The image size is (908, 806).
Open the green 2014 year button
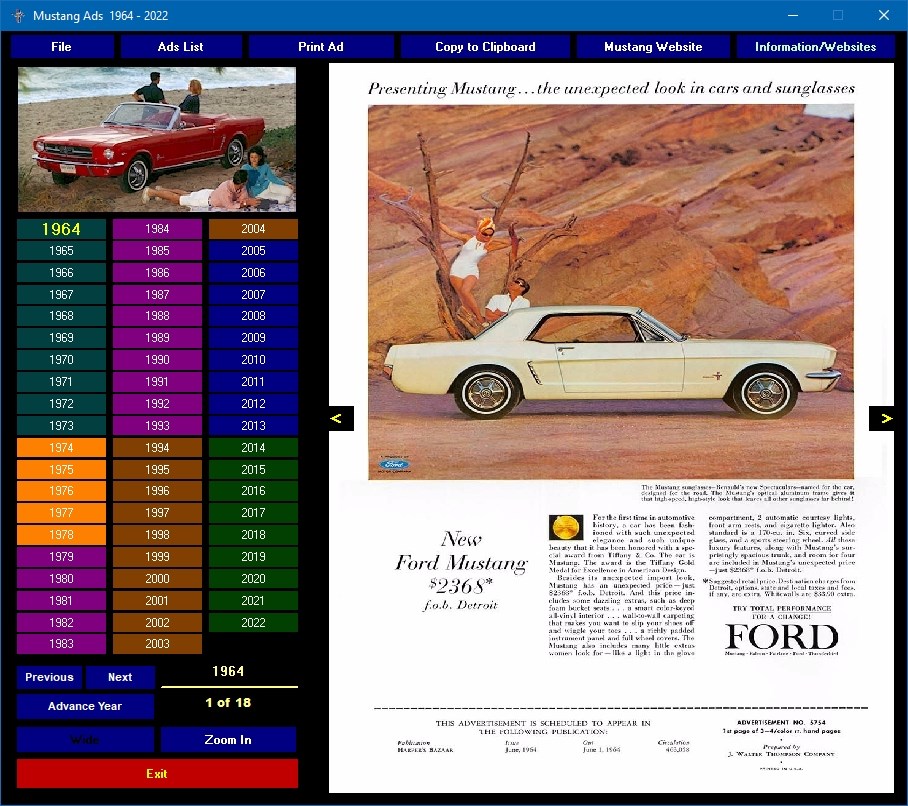[254, 448]
